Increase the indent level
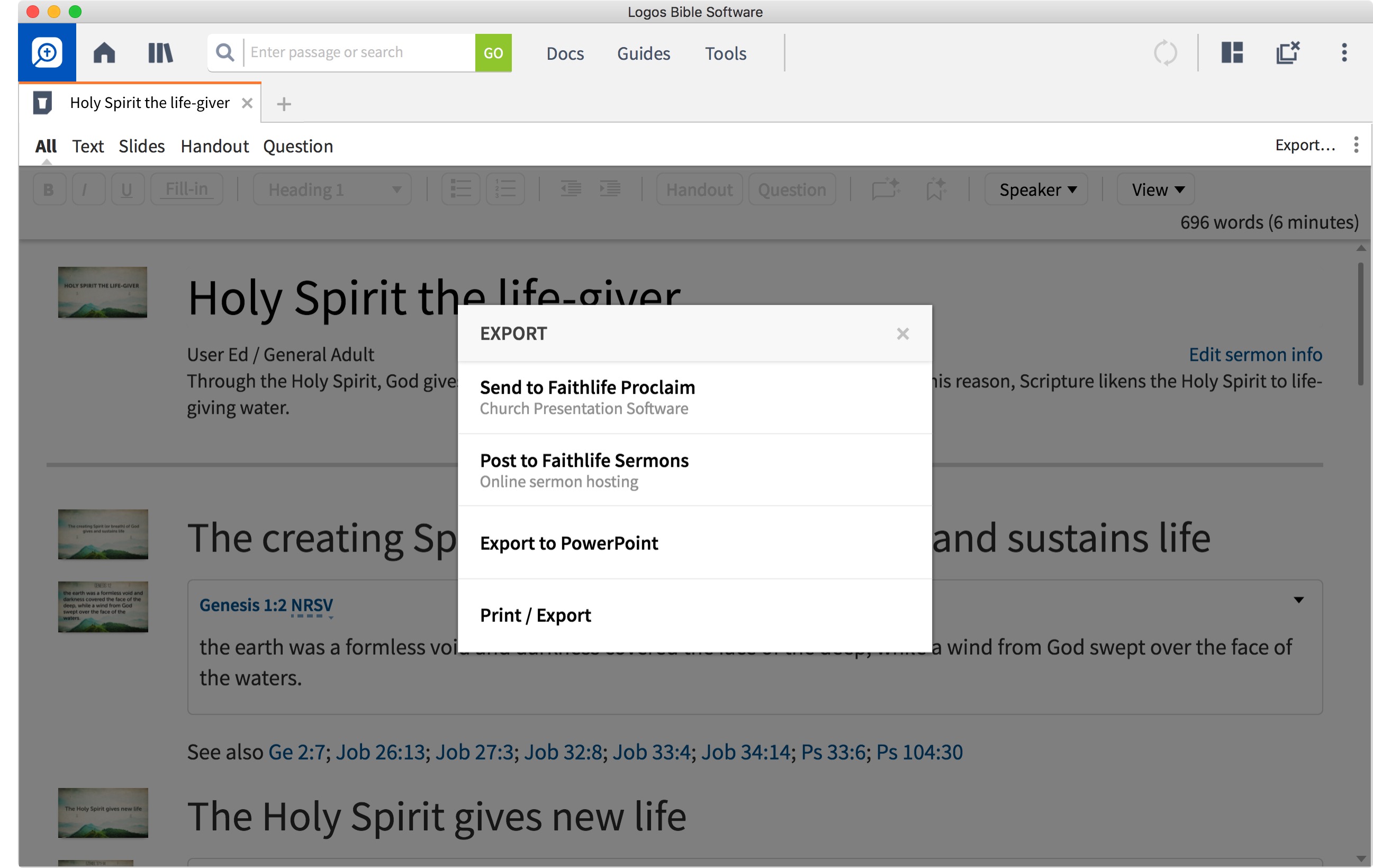Viewport: 1373px width, 868px height. tap(610, 189)
